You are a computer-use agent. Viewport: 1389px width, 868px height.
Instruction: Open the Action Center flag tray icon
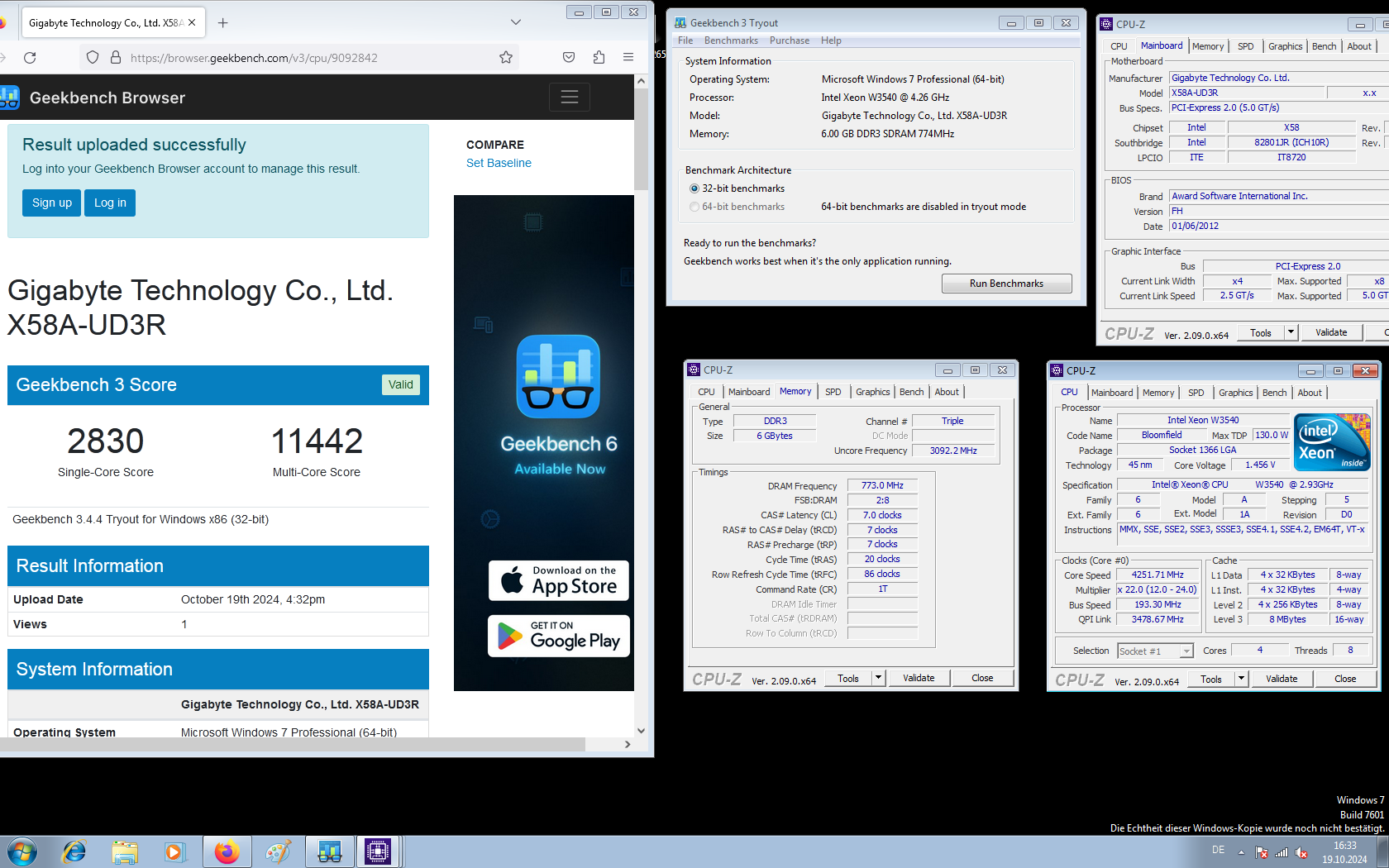1262,852
